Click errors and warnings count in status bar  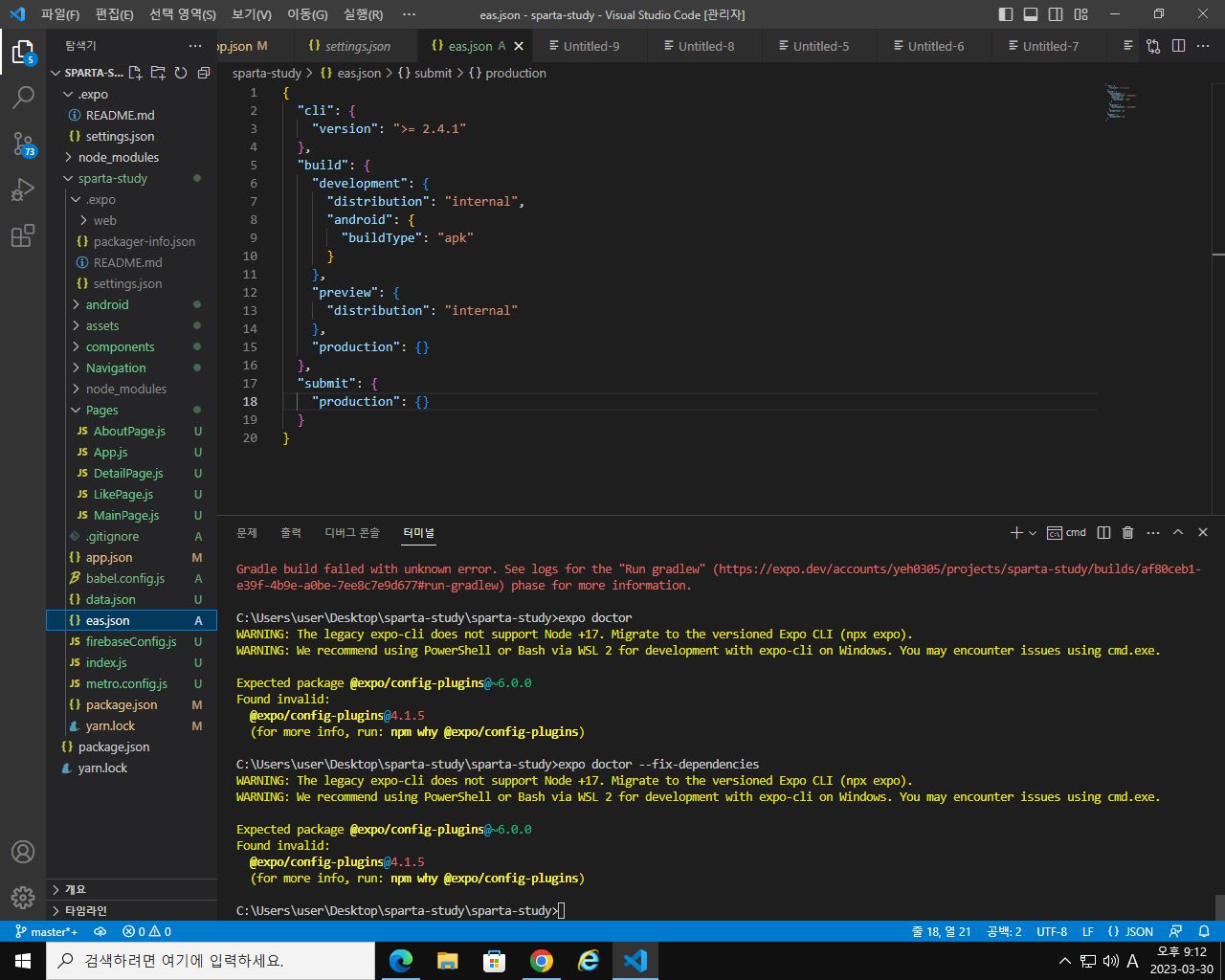pyautogui.click(x=146, y=931)
